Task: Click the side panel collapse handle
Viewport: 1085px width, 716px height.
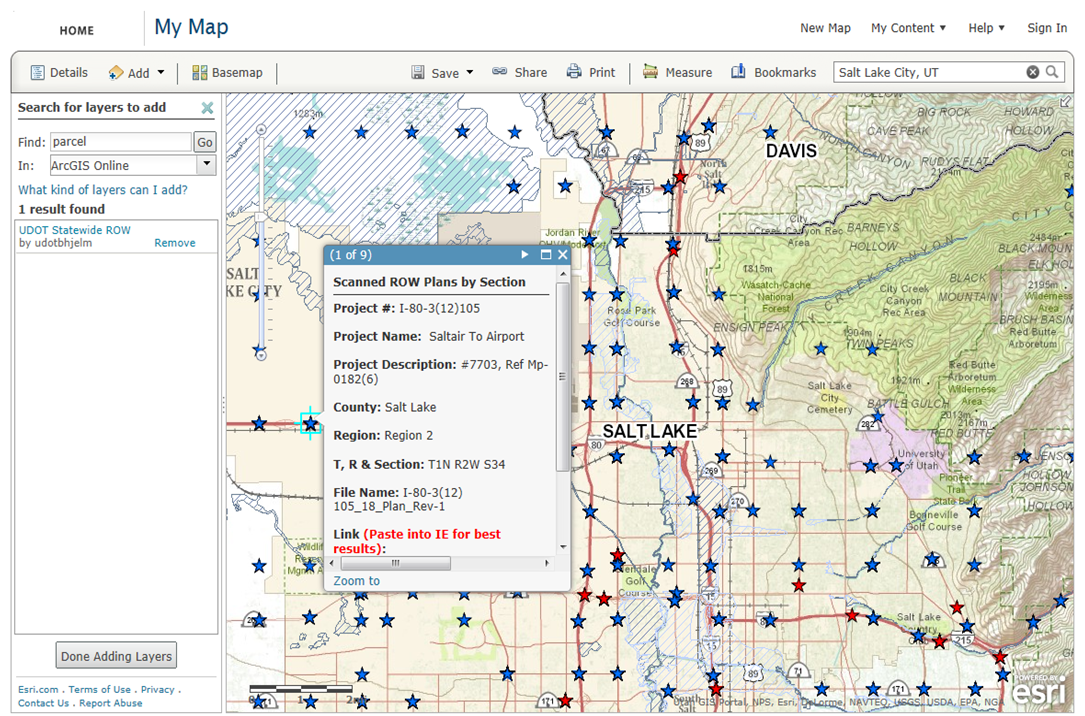Action: (223, 405)
